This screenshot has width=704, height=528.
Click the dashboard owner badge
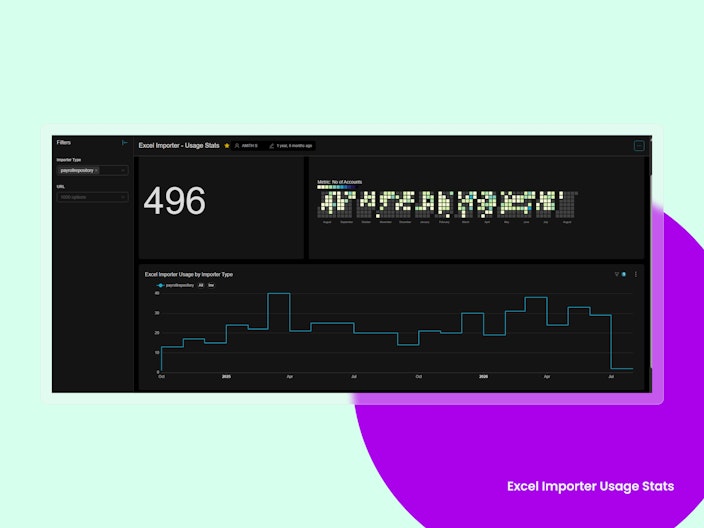point(246,145)
